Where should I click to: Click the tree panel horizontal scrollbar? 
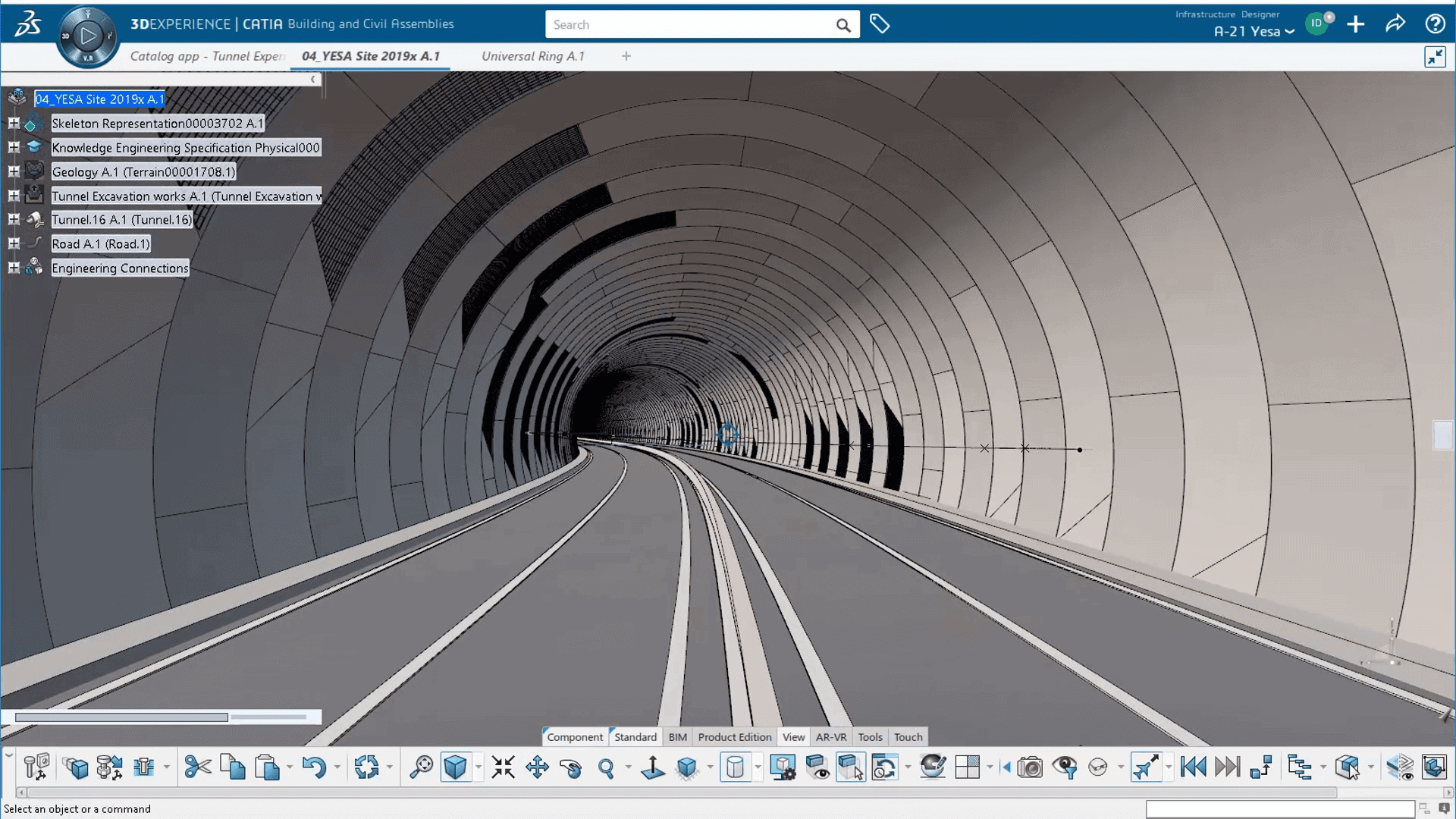click(x=121, y=717)
